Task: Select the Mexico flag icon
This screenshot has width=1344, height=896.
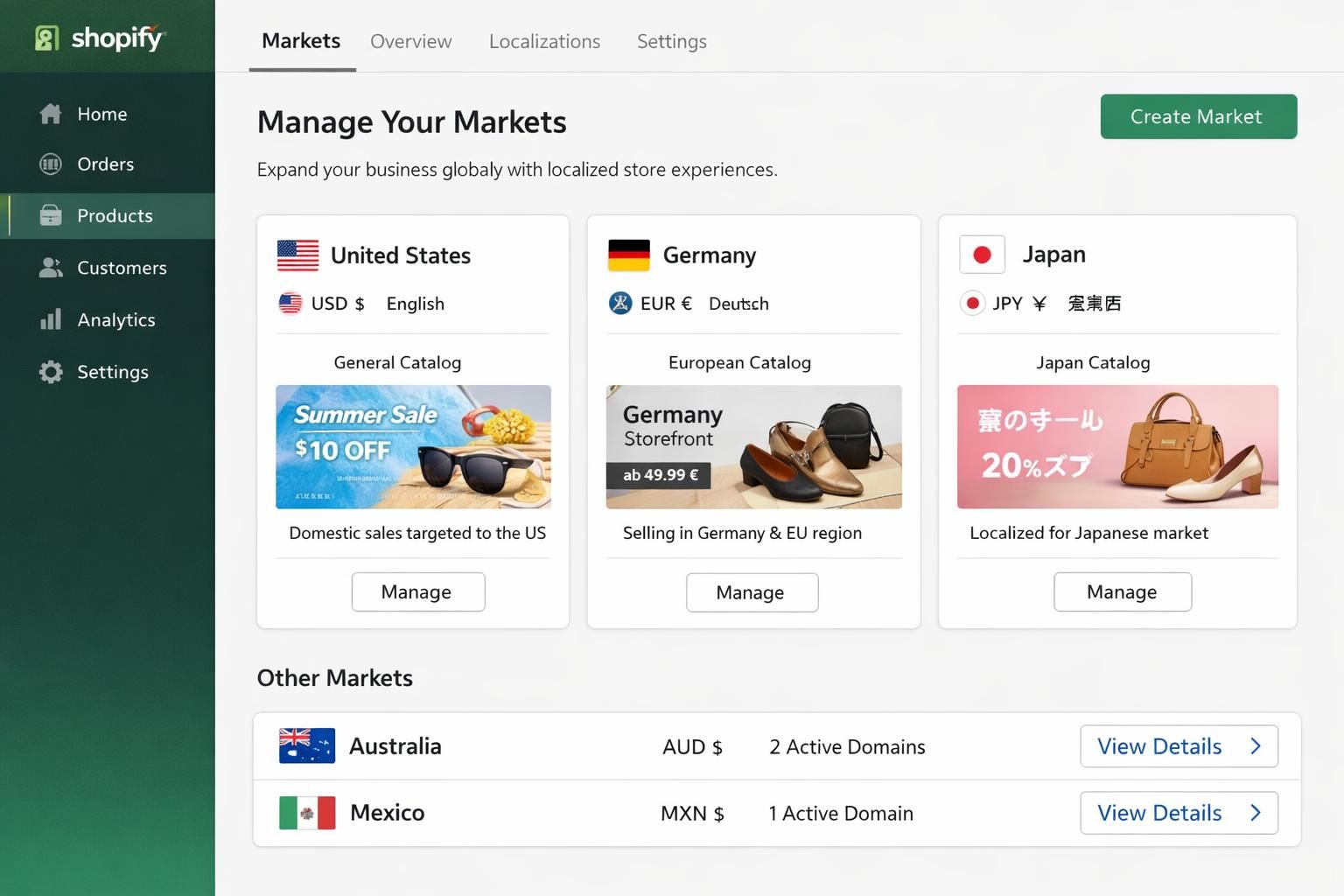Action: (306, 812)
